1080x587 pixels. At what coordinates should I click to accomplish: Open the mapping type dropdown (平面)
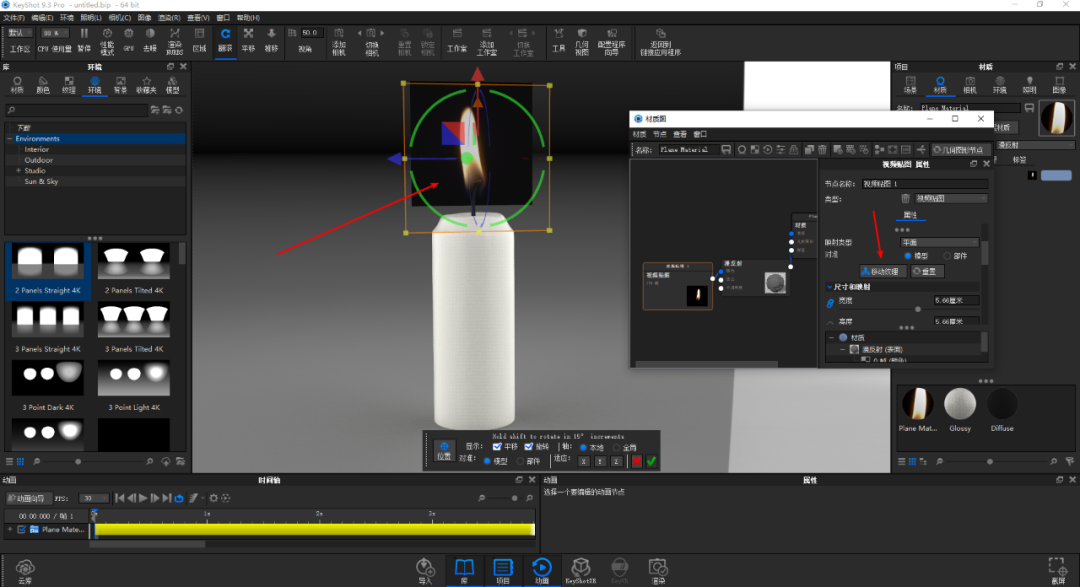939,243
